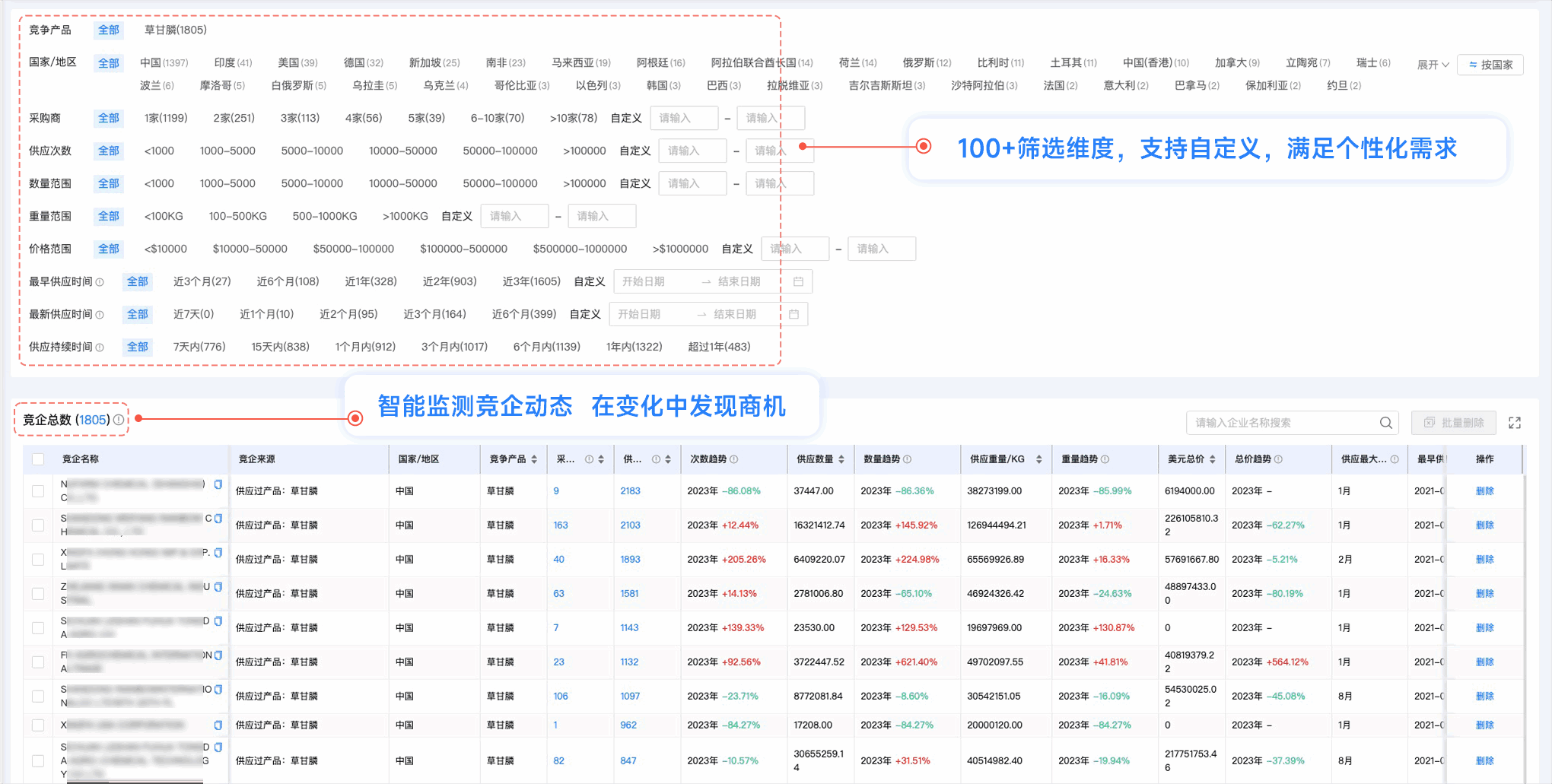The width and height of the screenshot is (1552, 784).
Task: Click the info icon beside 供应持续时间 label
Action: point(100,347)
